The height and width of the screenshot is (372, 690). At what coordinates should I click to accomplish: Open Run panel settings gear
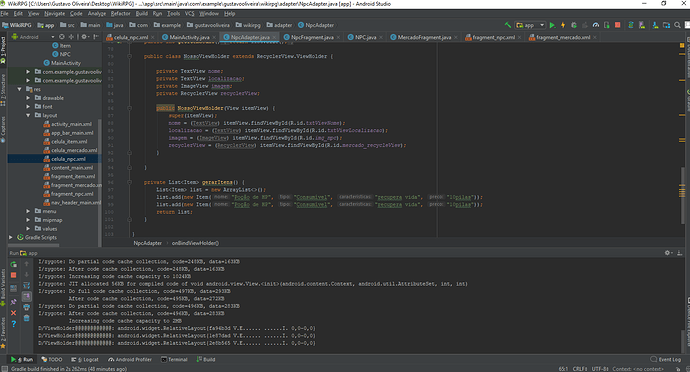pyautogui.click(x=668, y=253)
